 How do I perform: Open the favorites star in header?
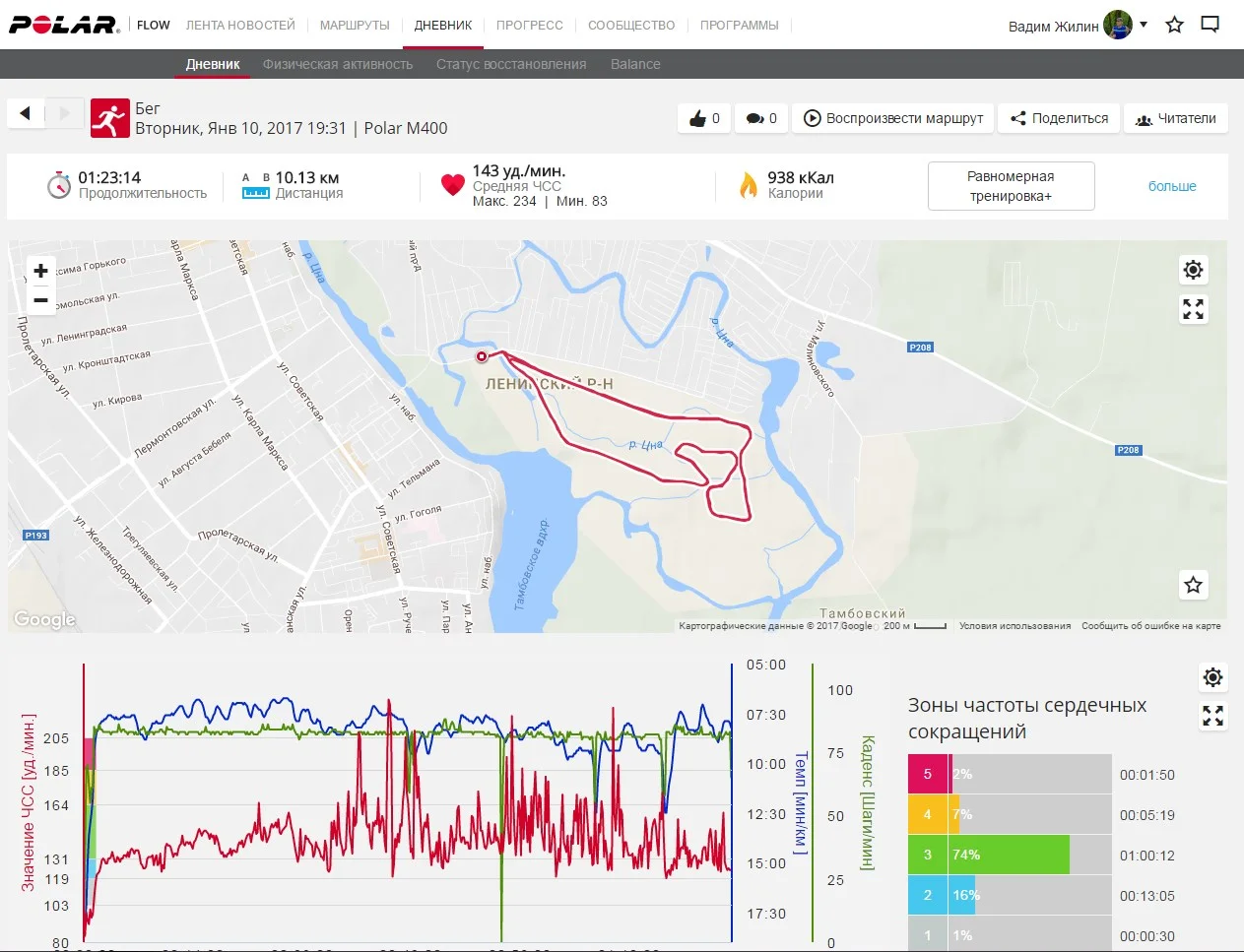(x=1174, y=25)
